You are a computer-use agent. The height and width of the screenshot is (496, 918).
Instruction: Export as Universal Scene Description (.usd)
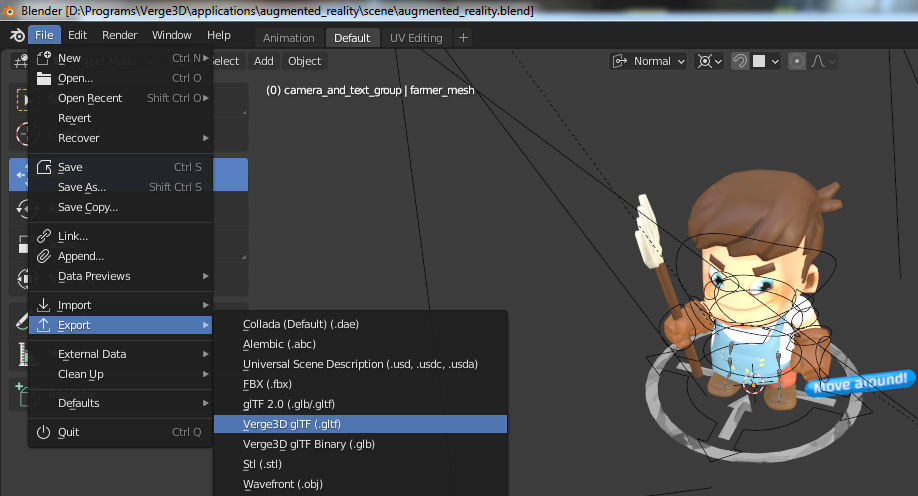coord(361,364)
